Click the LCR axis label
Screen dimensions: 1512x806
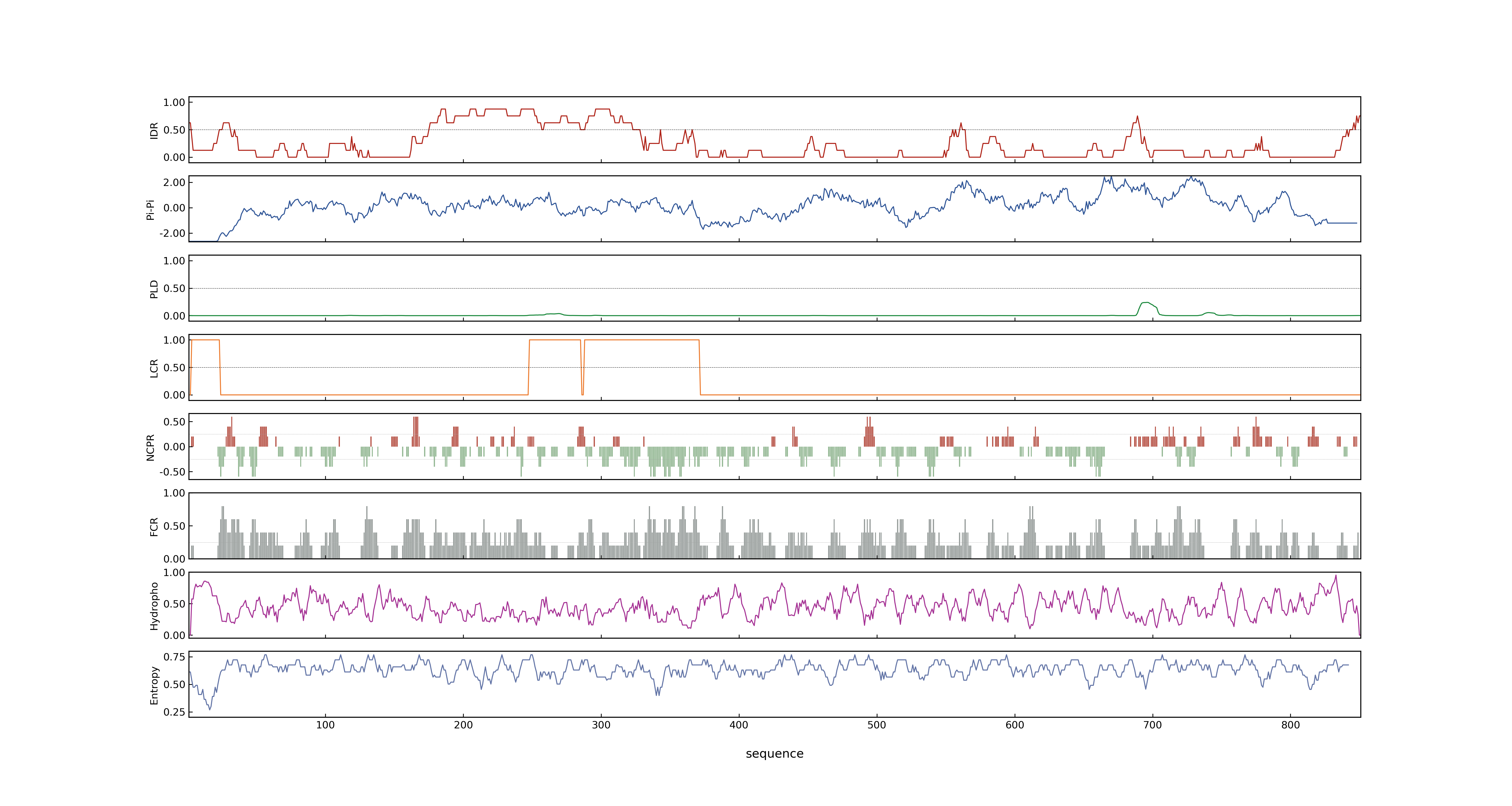coord(154,368)
